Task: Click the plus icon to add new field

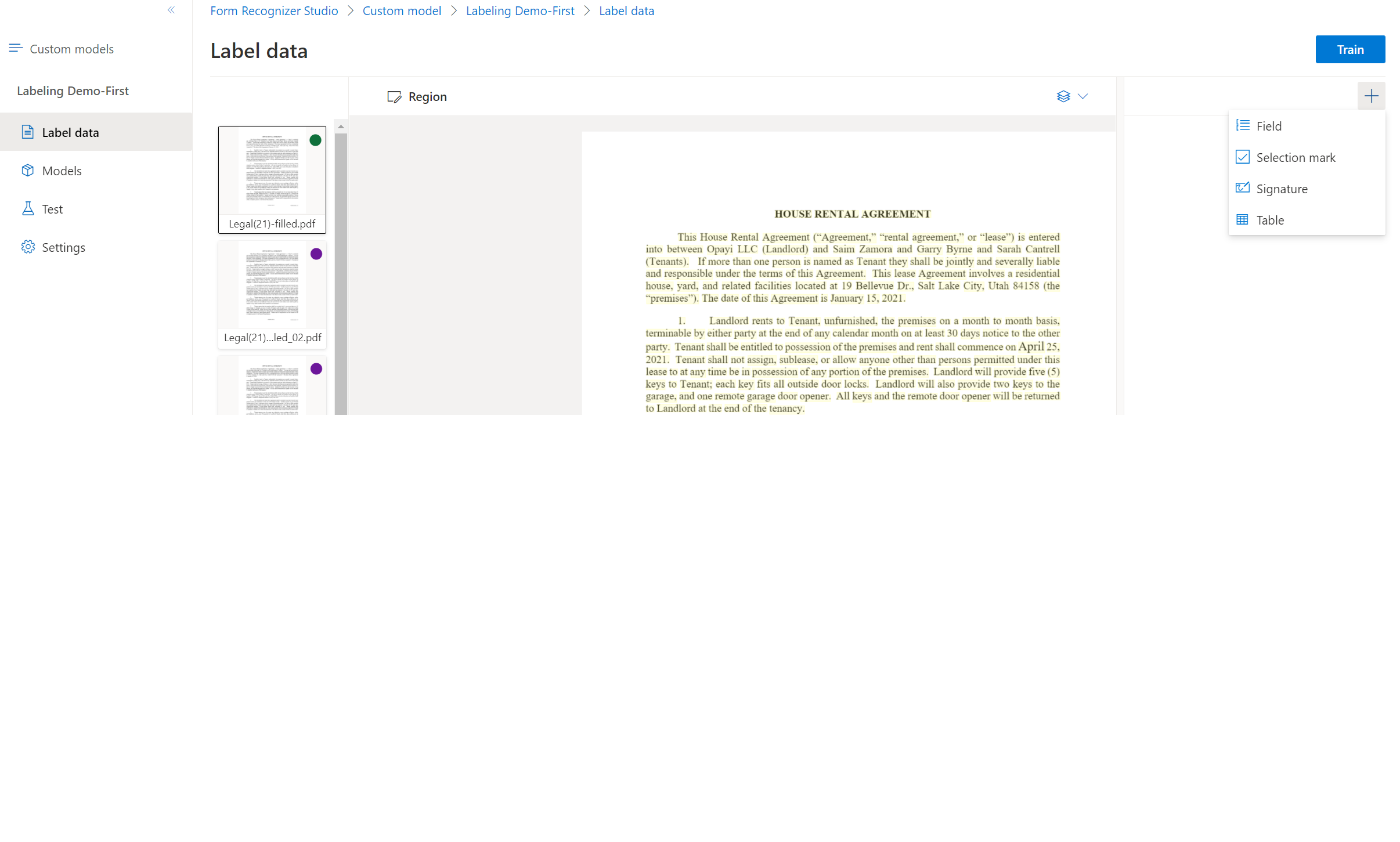Action: pos(1371,96)
